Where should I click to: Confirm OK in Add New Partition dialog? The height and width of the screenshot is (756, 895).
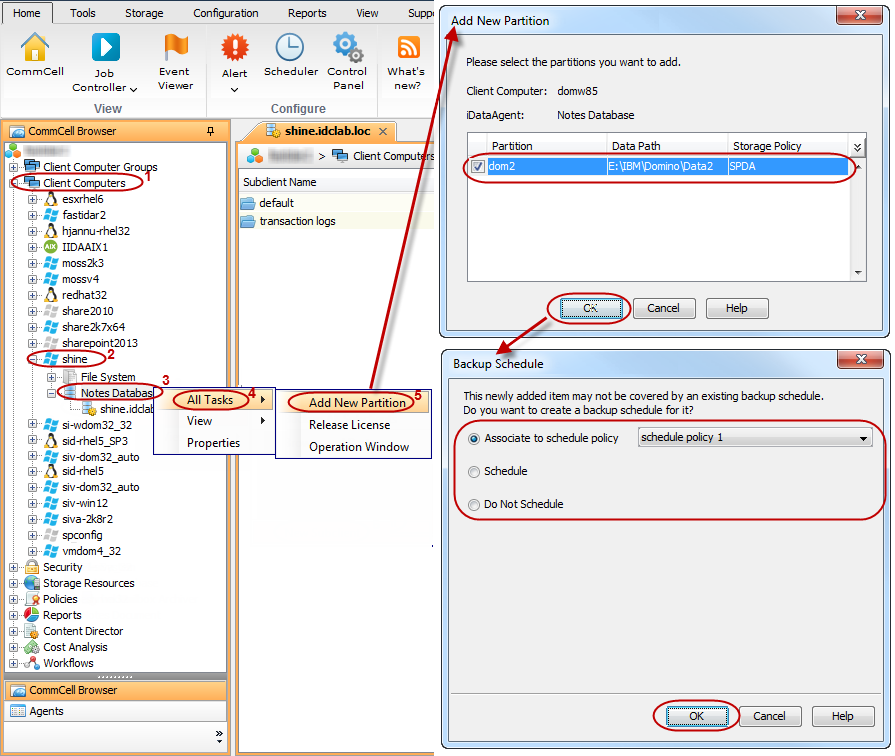coord(591,308)
